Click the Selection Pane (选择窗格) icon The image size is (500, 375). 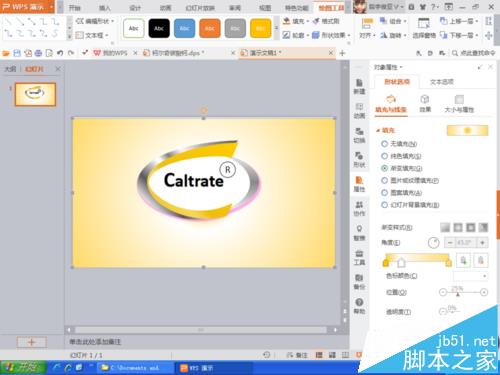[424, 23]
